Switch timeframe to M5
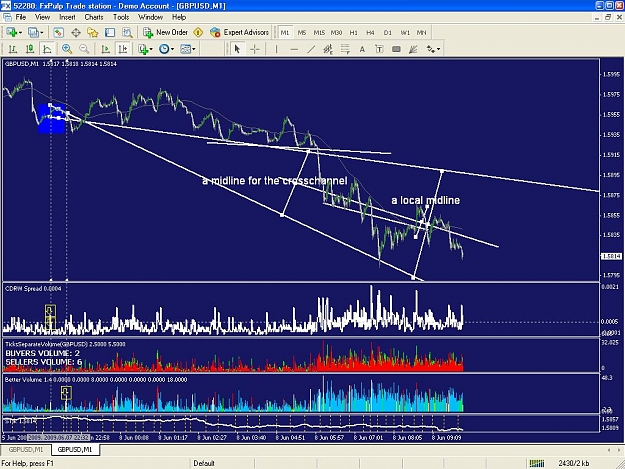625x469 pixels. (302, 33)
